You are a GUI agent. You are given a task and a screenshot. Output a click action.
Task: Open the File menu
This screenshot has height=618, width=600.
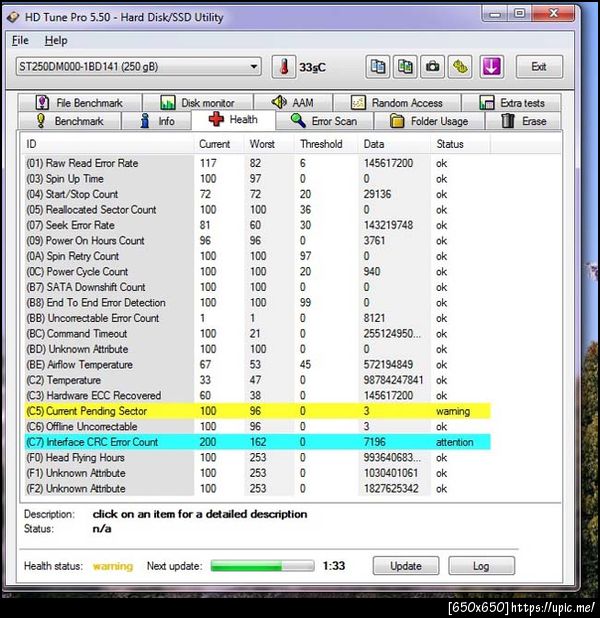20,40
